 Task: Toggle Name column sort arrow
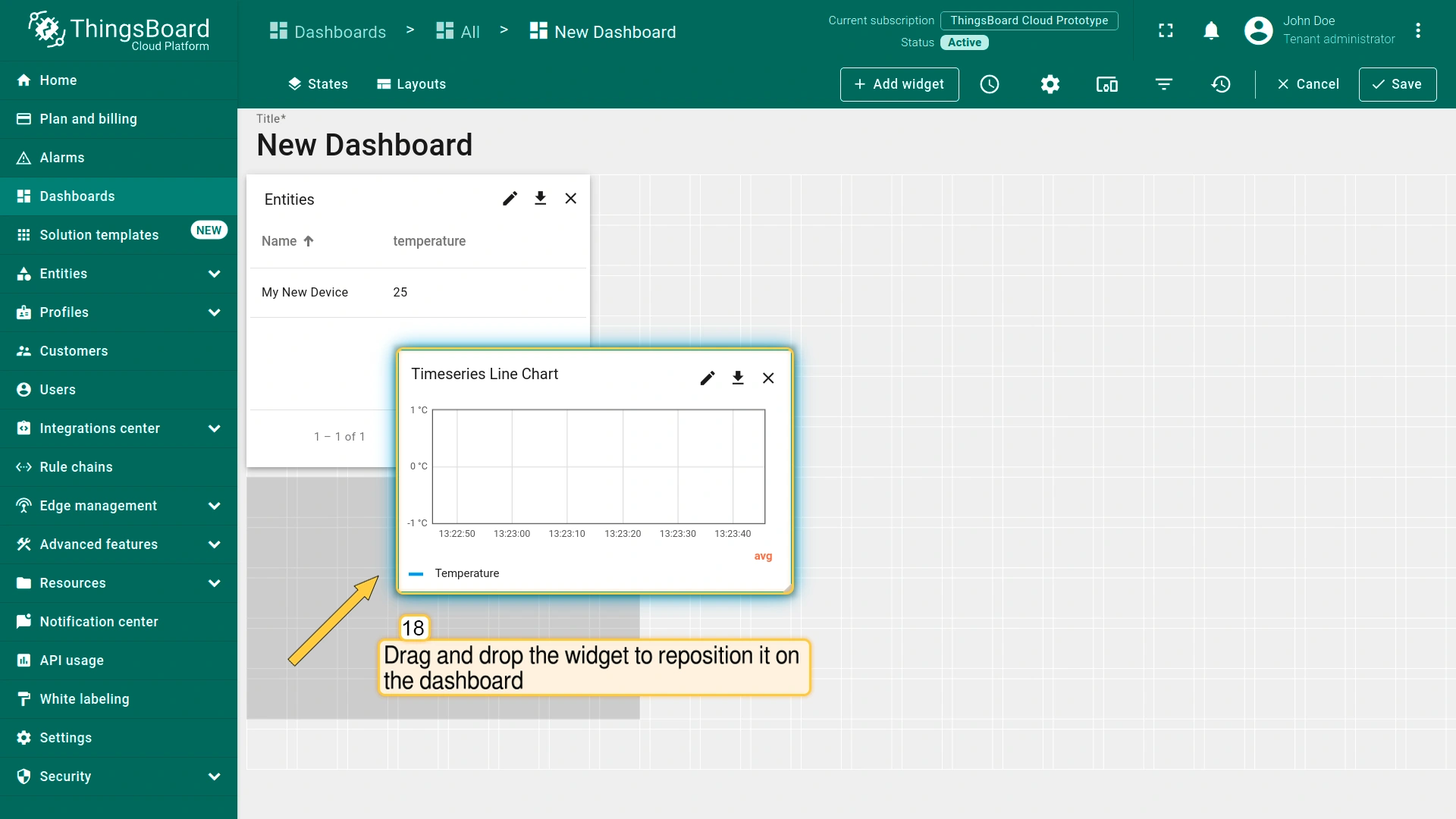[x=309, y=241]
